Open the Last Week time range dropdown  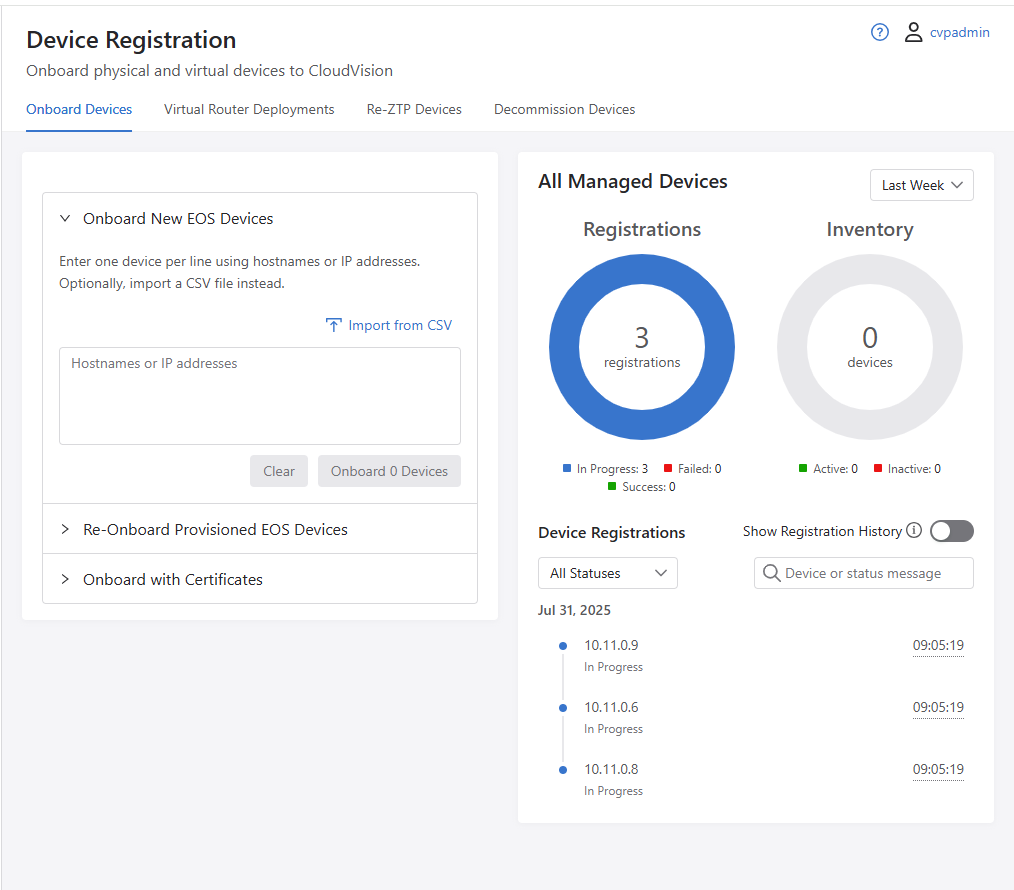pos(921,185)
